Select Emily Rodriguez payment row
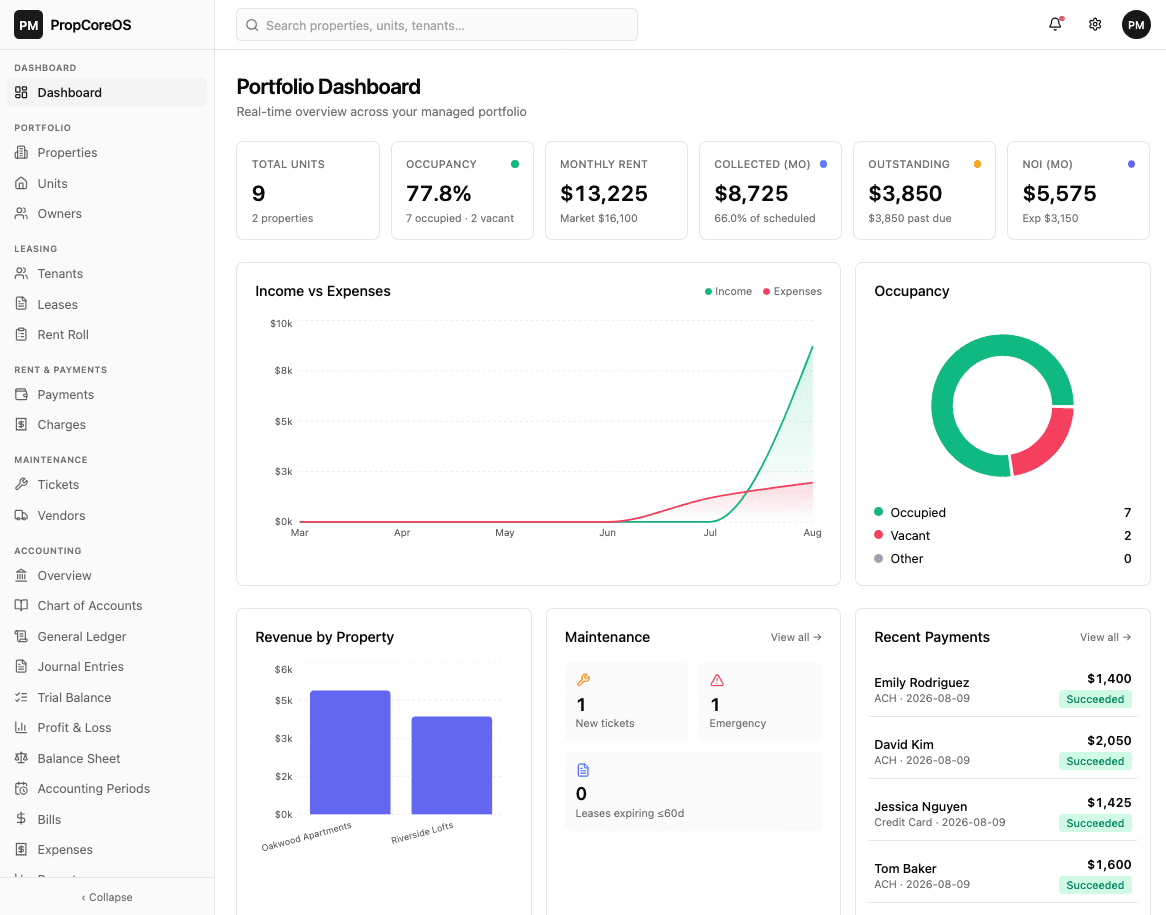Image resolution: width=1166 pixels, height=915 pixels. tap(1002, 689)
